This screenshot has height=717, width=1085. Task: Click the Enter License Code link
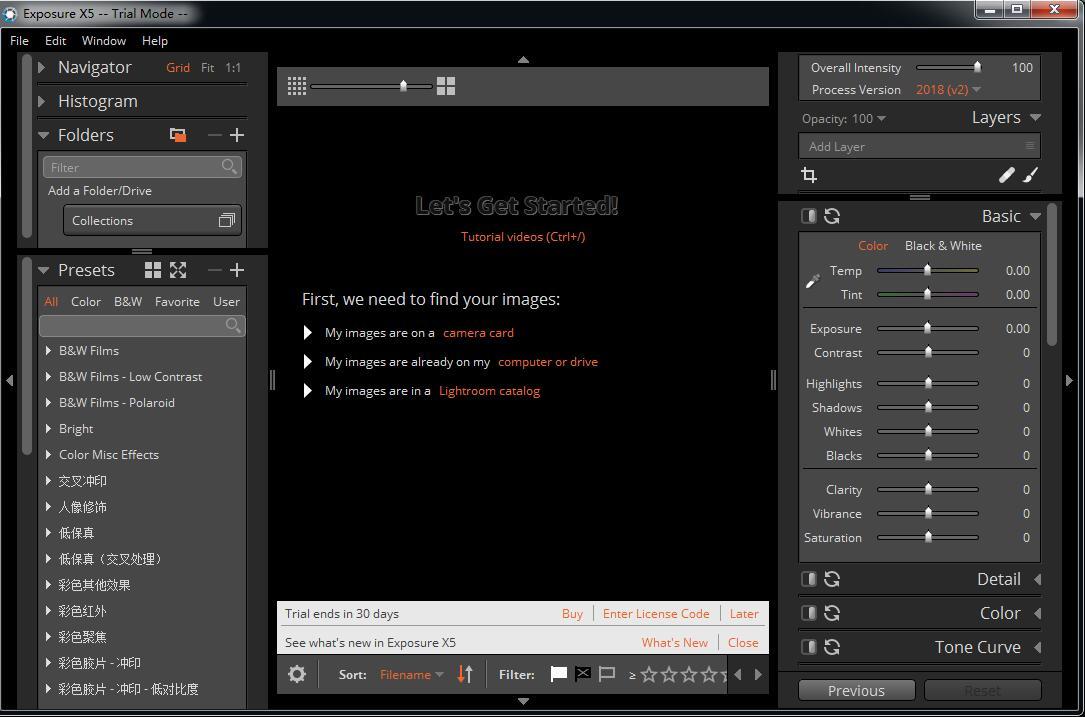(656, 614)
